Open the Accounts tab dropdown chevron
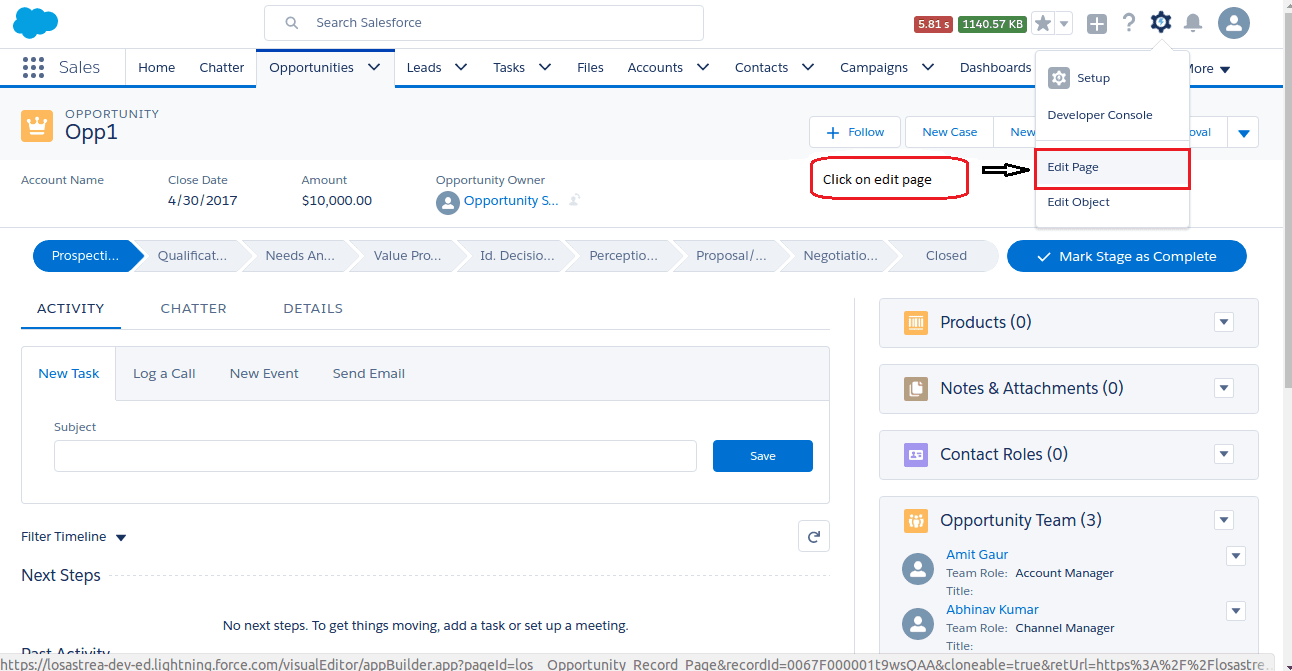1292x671 pixels. (703, 67)
